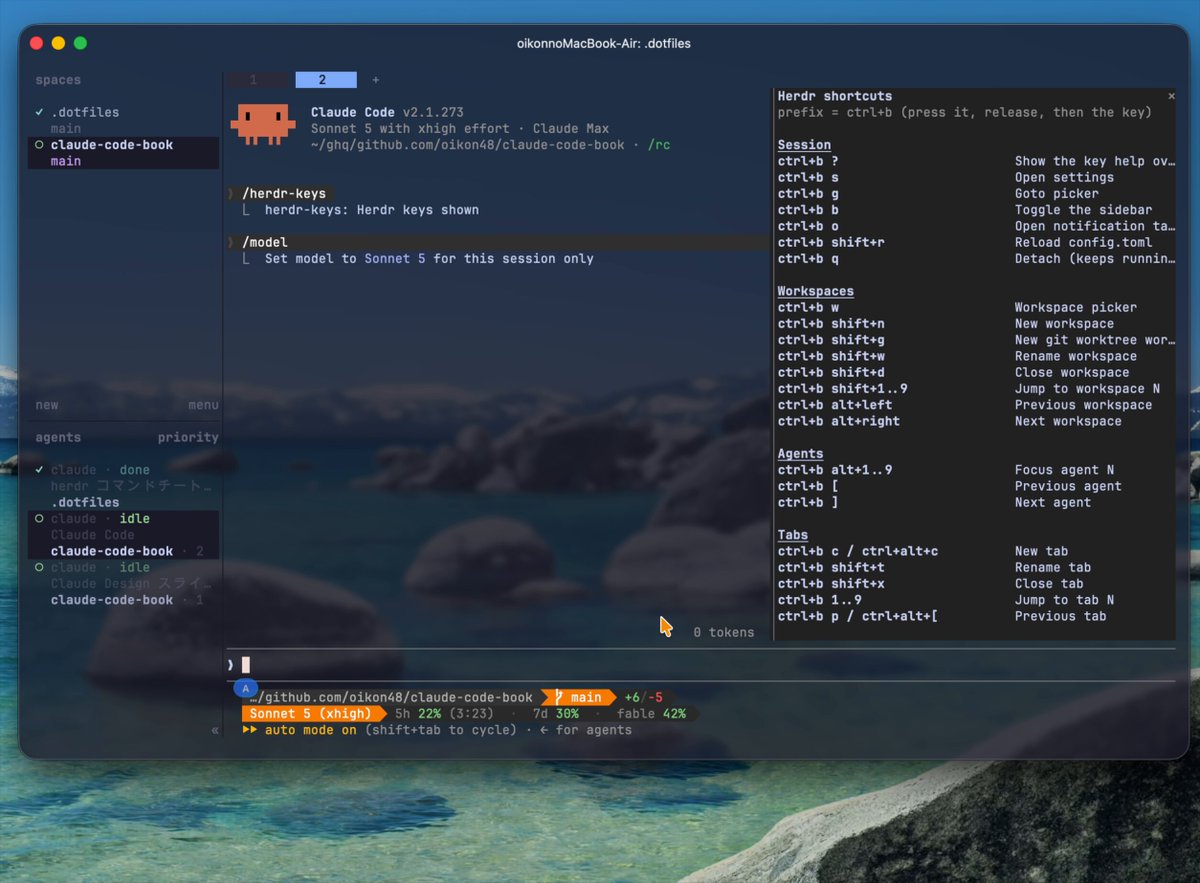Click the circle status icon beside claude-code-book workspace
The width and height of the screenshot is (1200, 883).
pos(39,145)
